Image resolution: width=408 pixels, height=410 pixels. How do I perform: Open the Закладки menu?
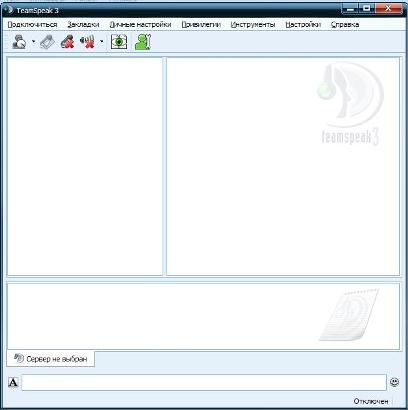click(x=83, y=25)
